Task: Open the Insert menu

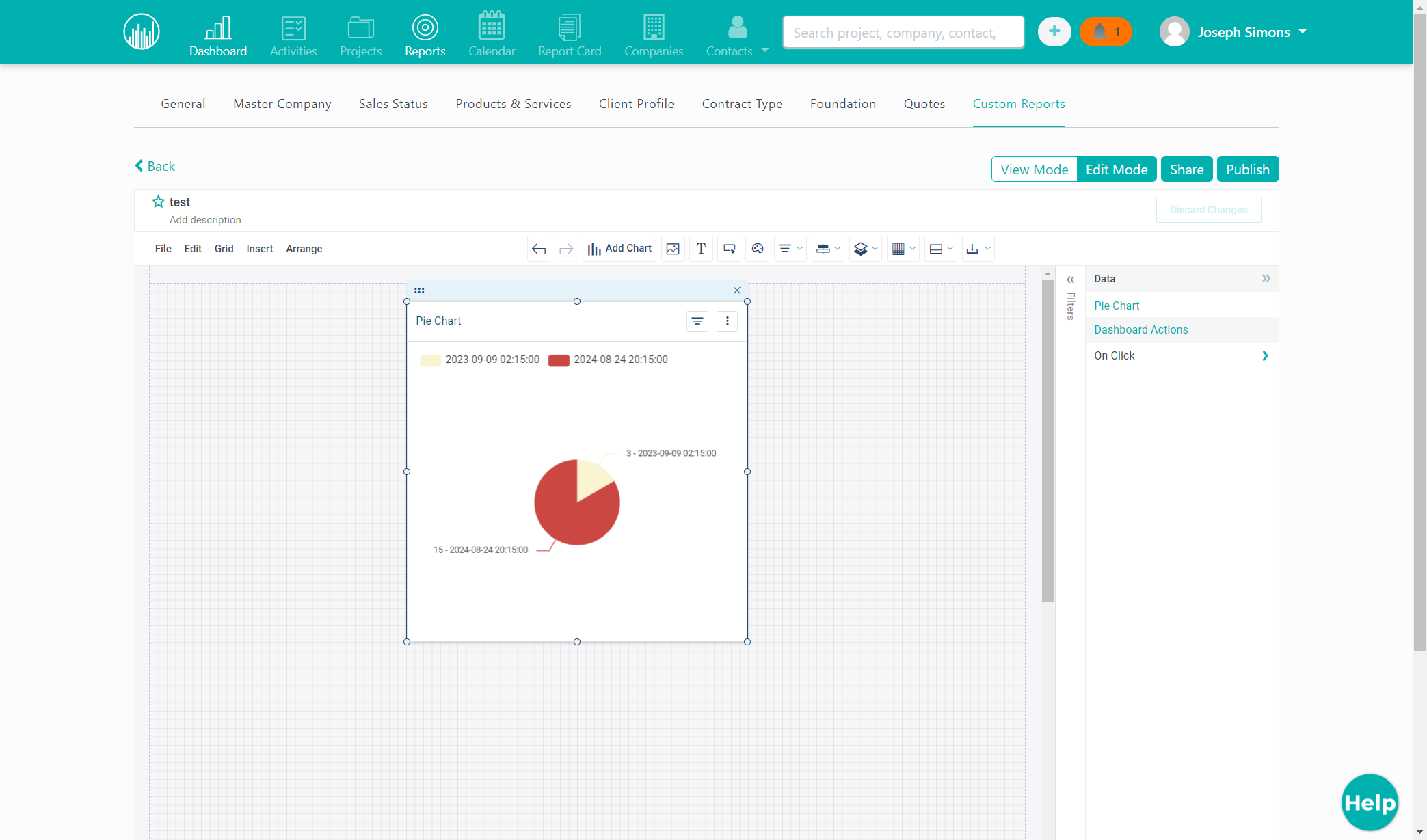Action: (260, 249)
